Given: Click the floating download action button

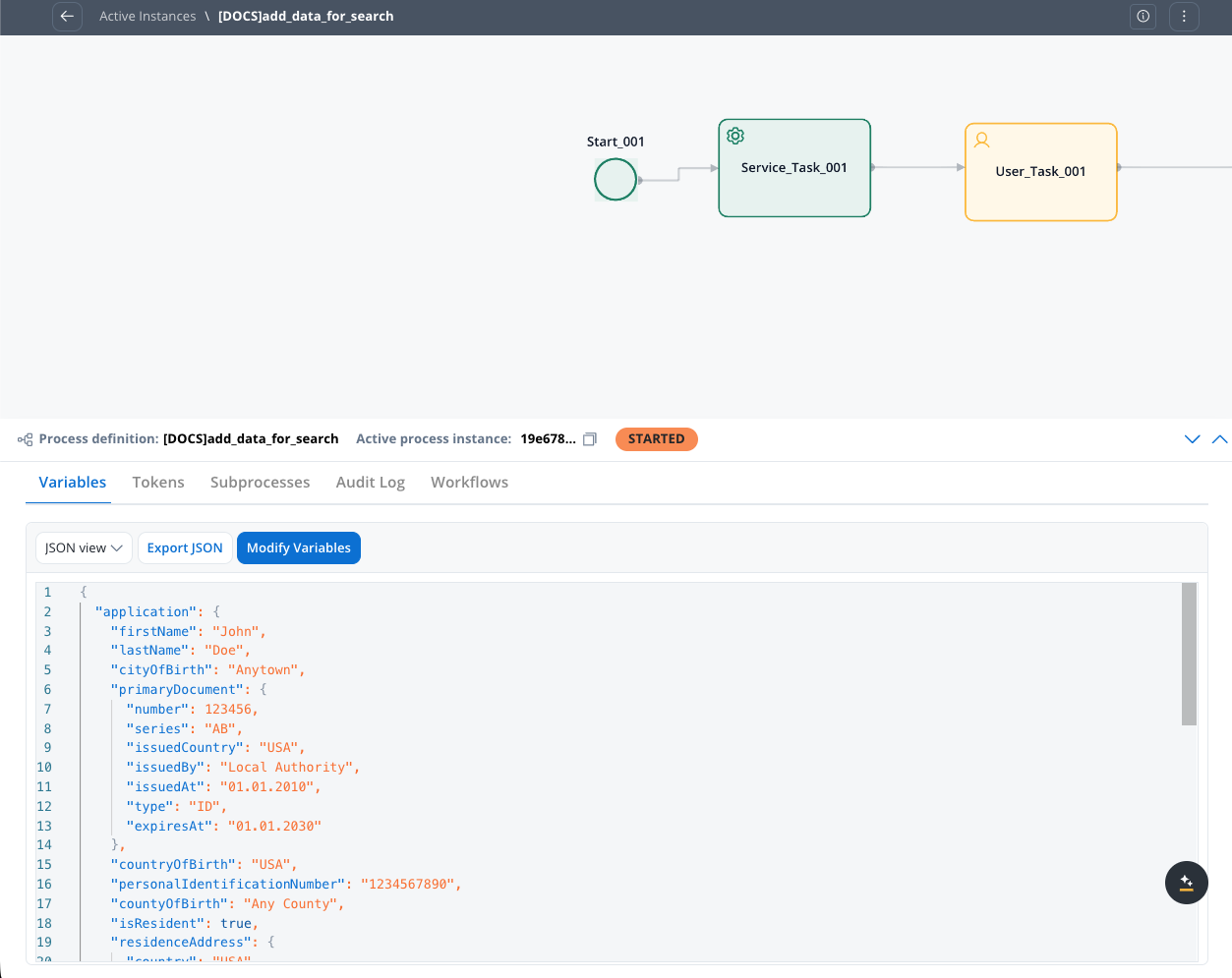Looking at the screenshot, I should tap(1186, 883).
